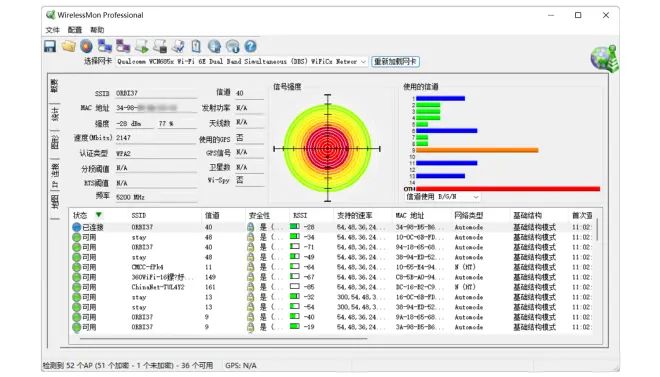Click the lock icon in the RSSI -71 row

(250, 247)
